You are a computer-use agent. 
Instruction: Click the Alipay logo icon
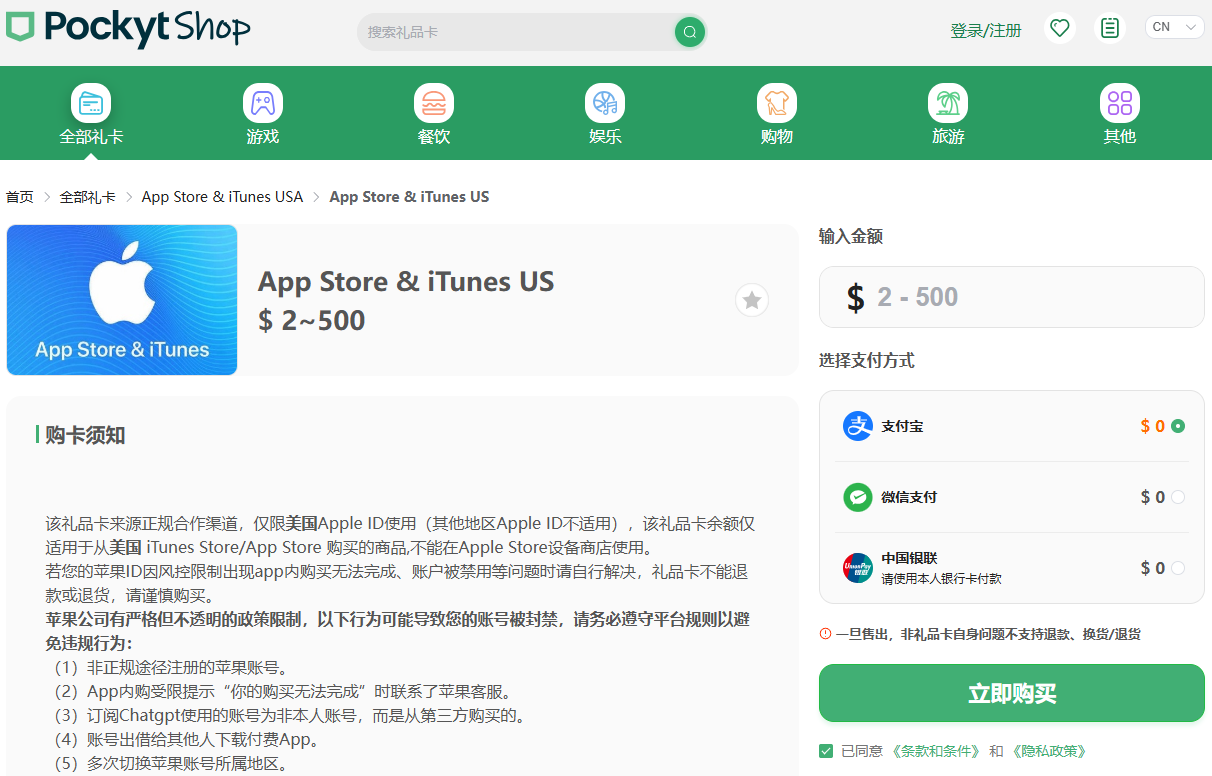click(858, 426)
